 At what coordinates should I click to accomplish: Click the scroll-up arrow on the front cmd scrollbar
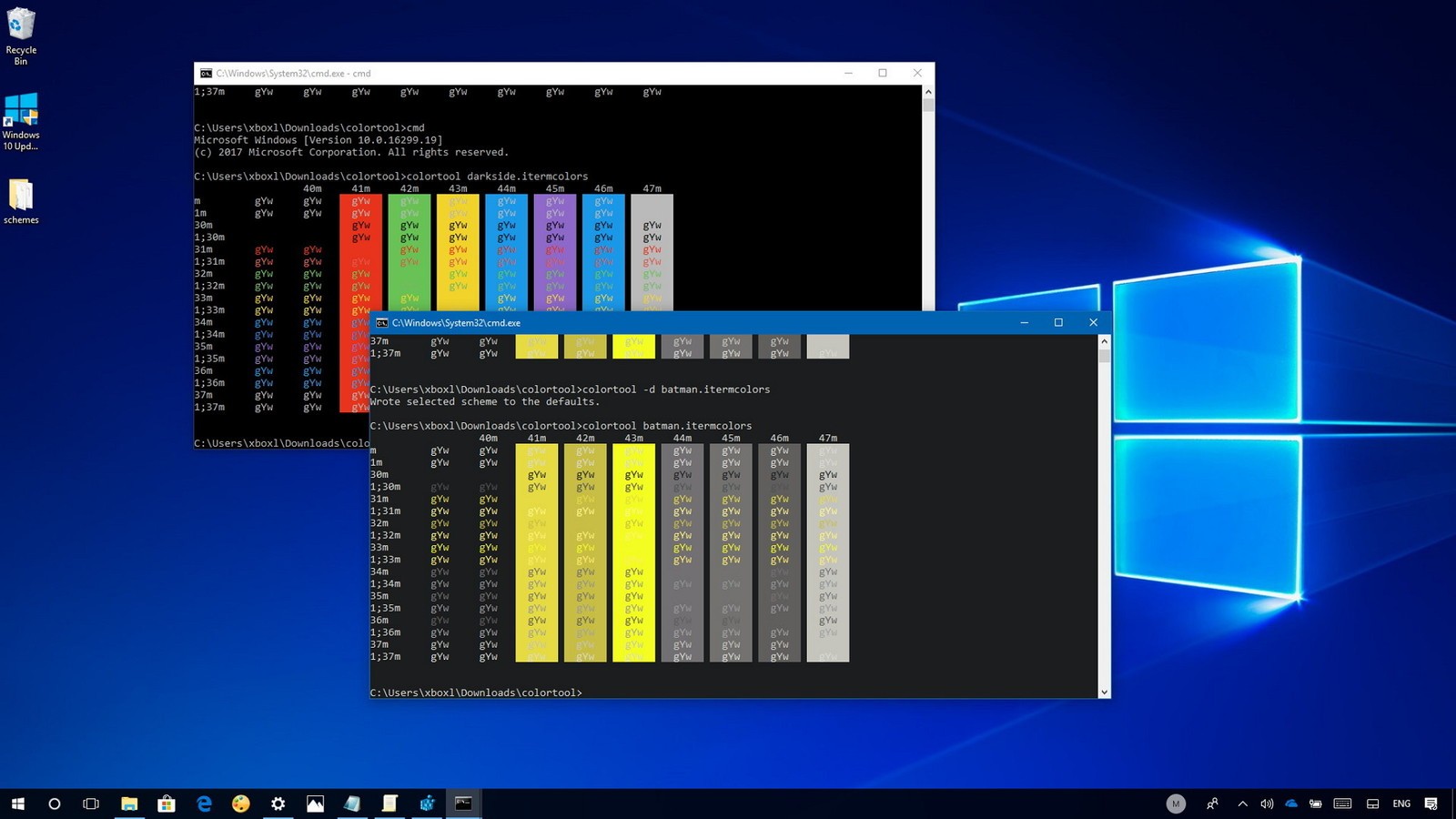point(1104,339)
